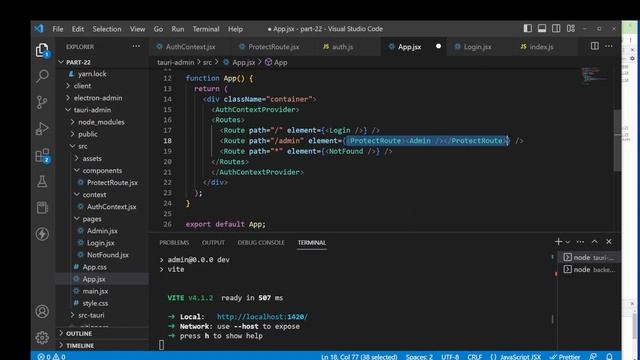The height and width of the screenshot is (360, 640).
Task: Maximize the terminal panel size chevron
Action: point(595,242)
